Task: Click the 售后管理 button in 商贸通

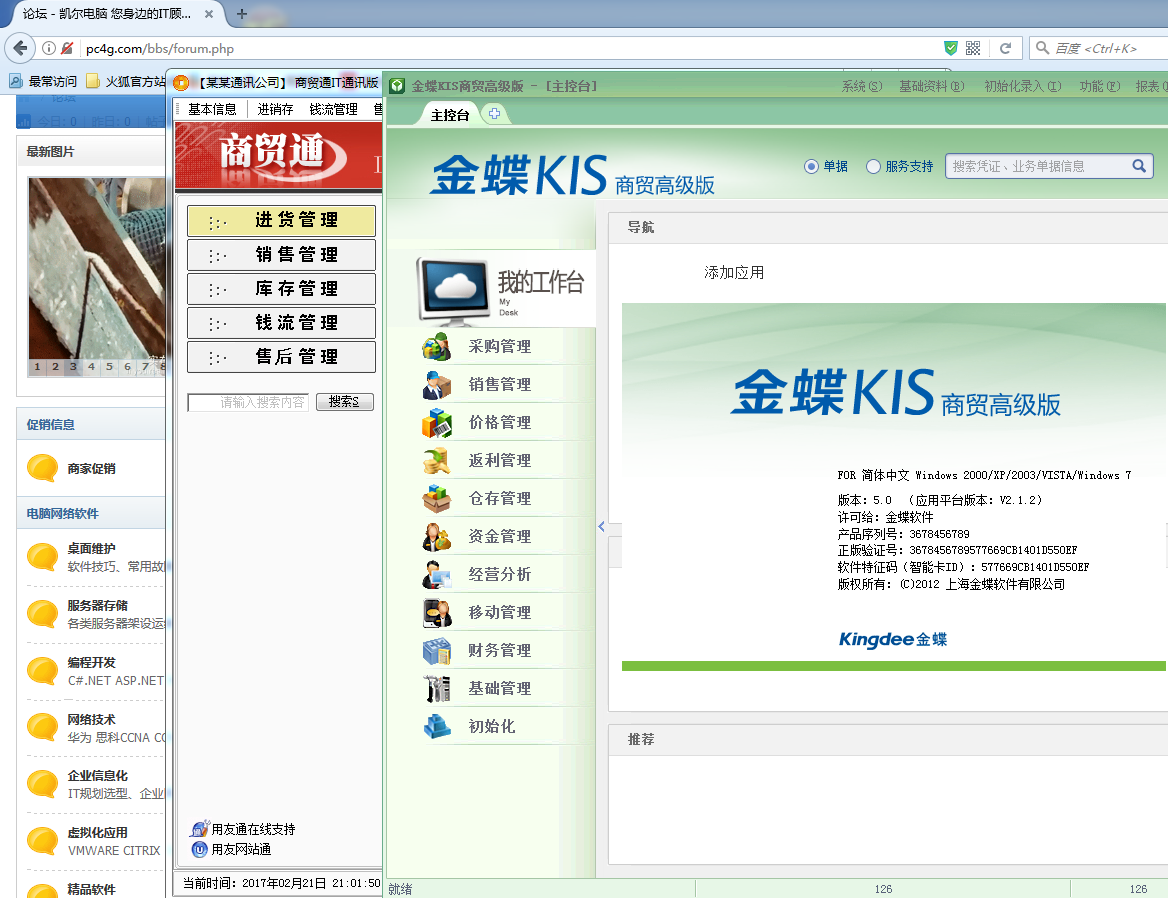Action: click(281, 357)
